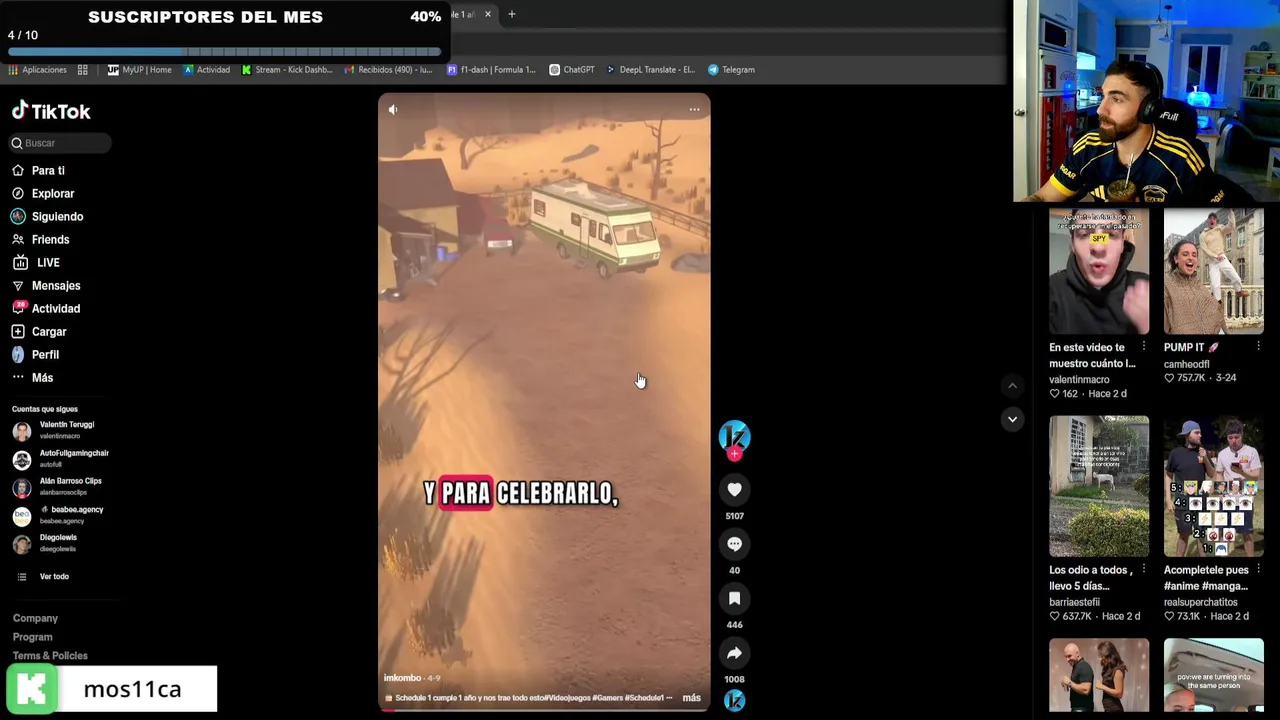
Task: Open the 'turning into the same person' thumbnail
Action: [1213, 675]
